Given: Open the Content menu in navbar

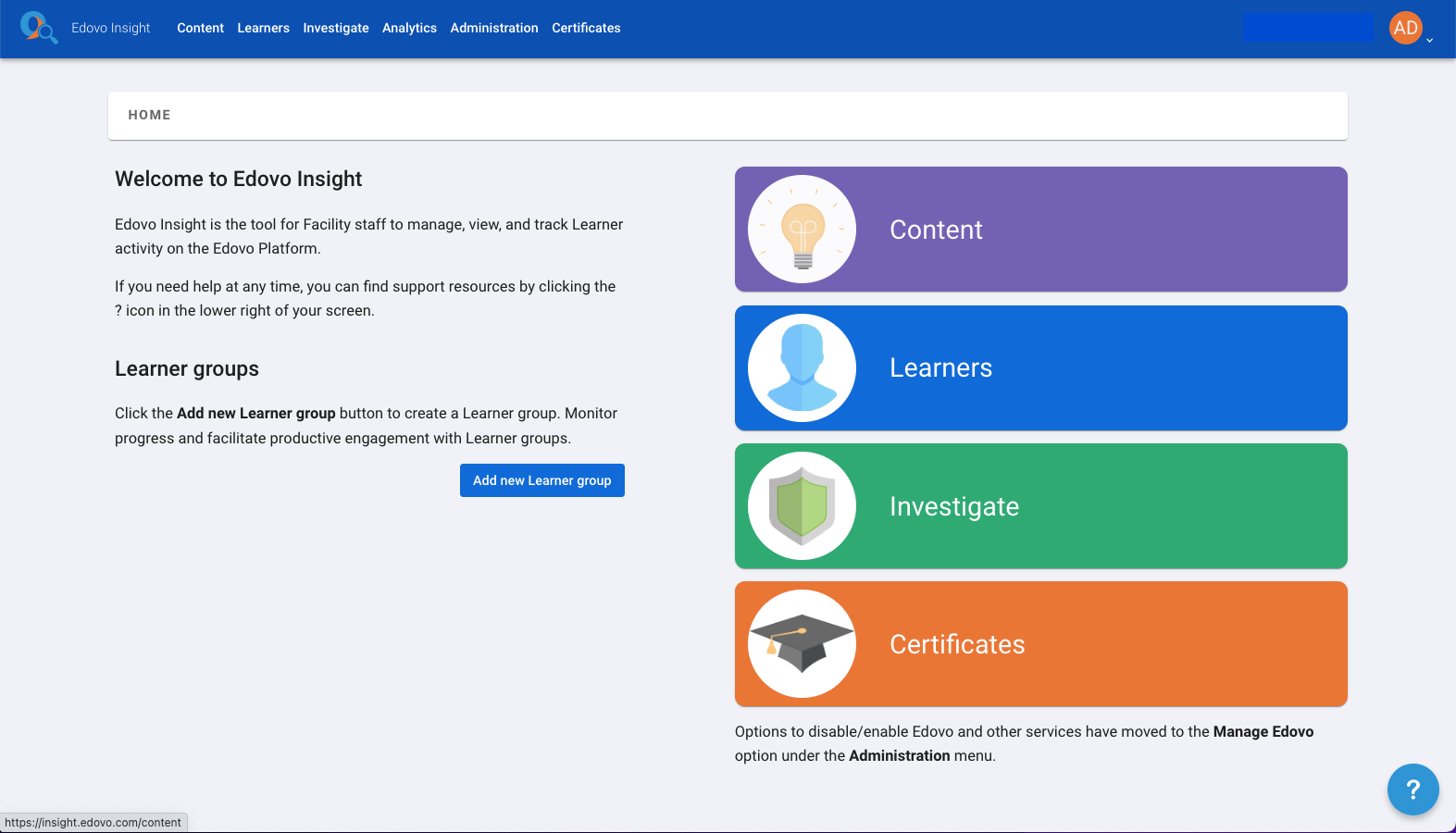Looking at the screenshot, I should click(200, 28).
